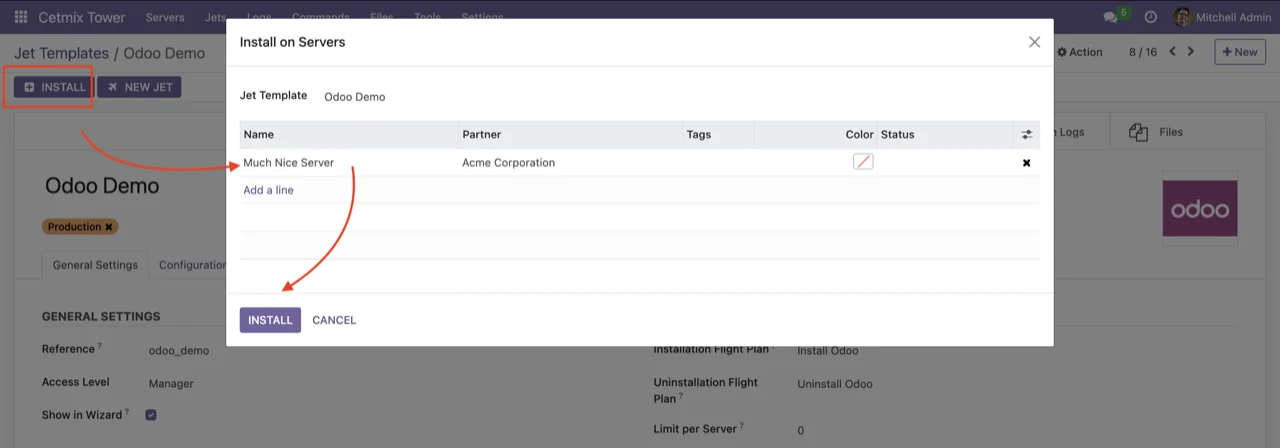Open the column settings adjust icon
The image size is (1280, 448).
(1026, 134)
